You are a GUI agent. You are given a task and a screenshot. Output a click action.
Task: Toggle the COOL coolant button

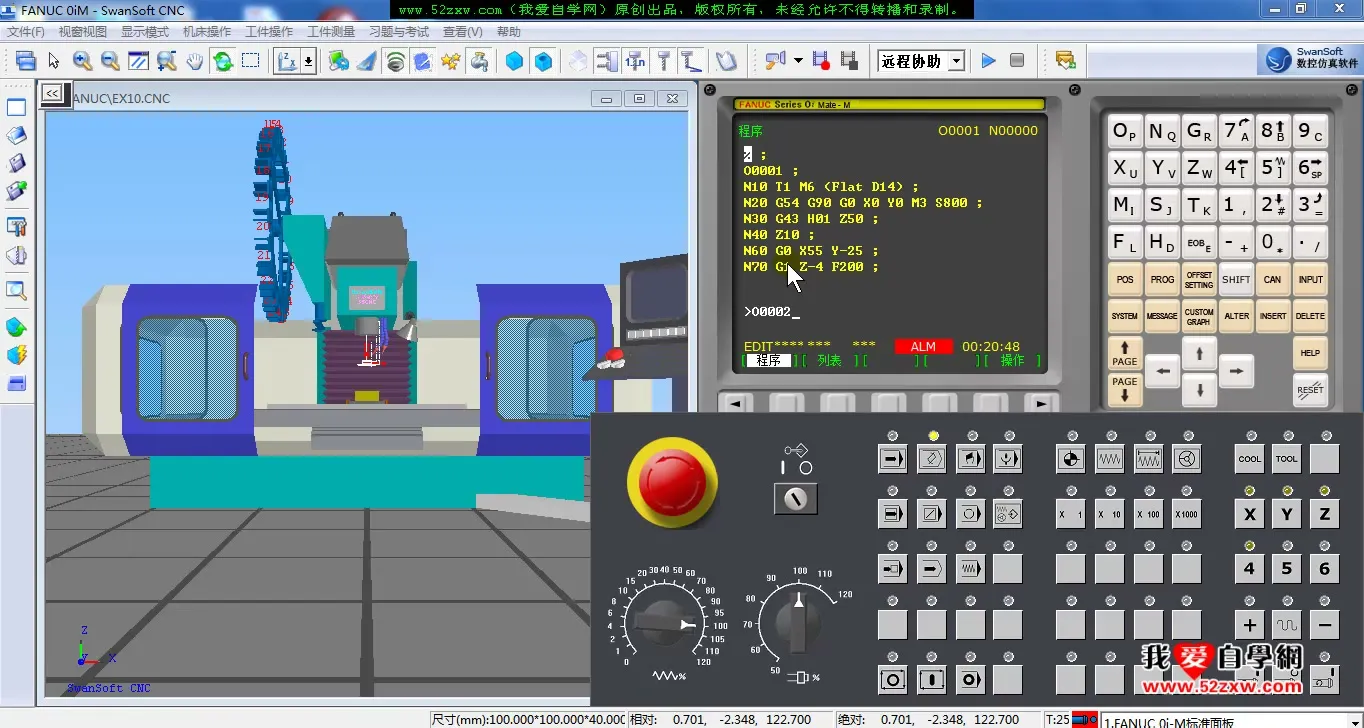(x=1249, y=459)
